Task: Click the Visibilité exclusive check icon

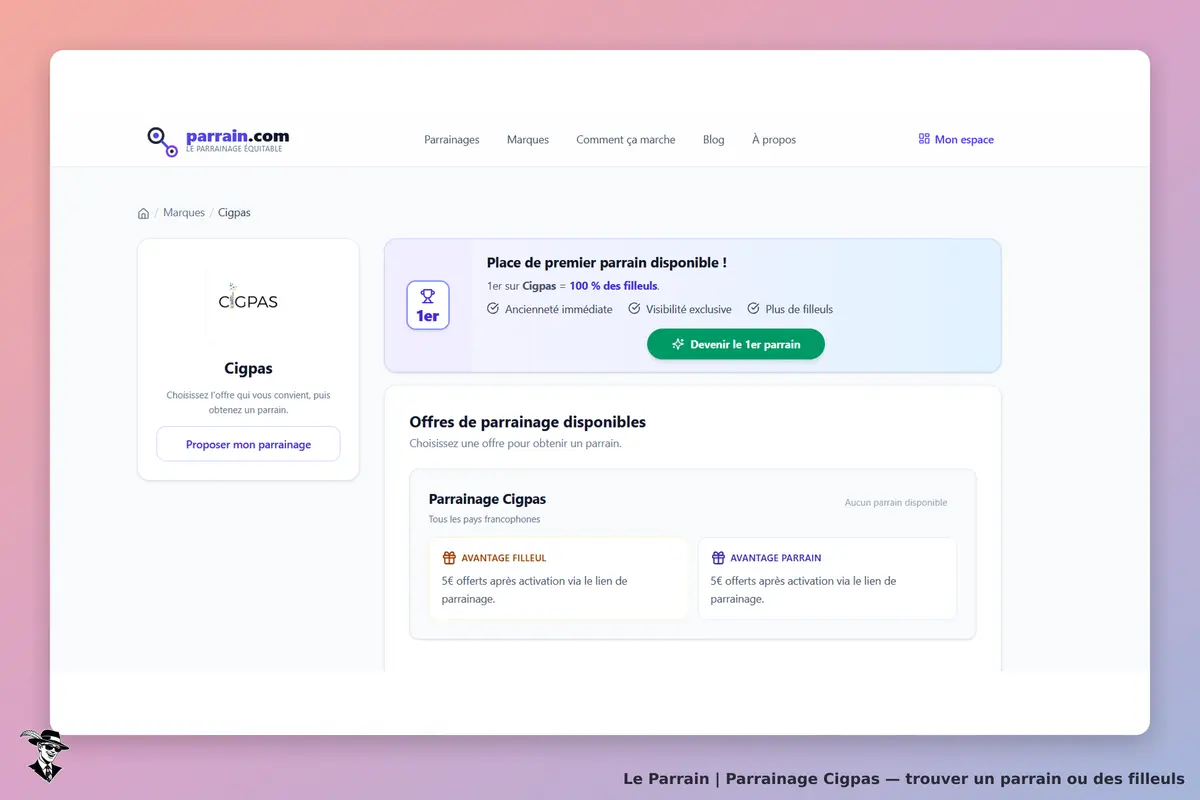Action: click(x=634, y=309)
